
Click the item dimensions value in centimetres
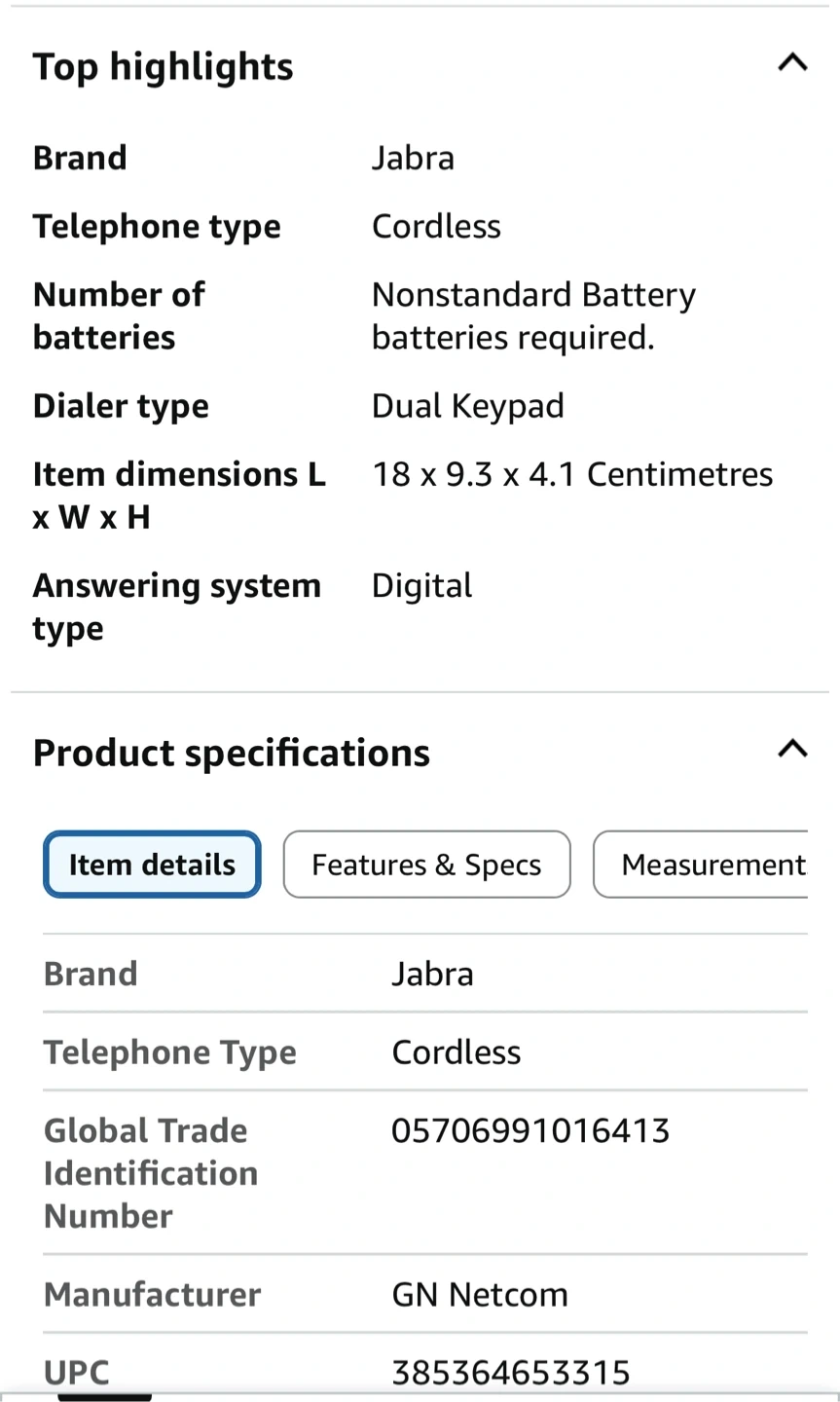coord(572,474)
